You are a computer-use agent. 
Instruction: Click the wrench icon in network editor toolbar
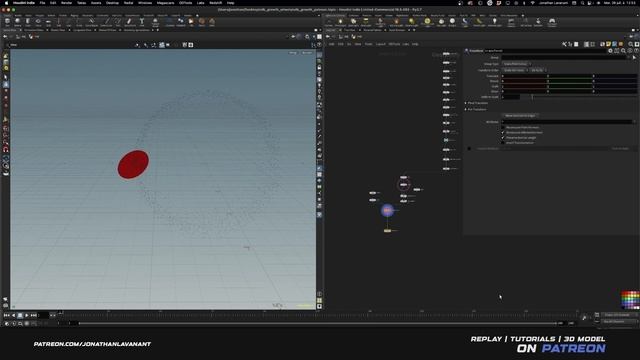[x=564, y=44]
